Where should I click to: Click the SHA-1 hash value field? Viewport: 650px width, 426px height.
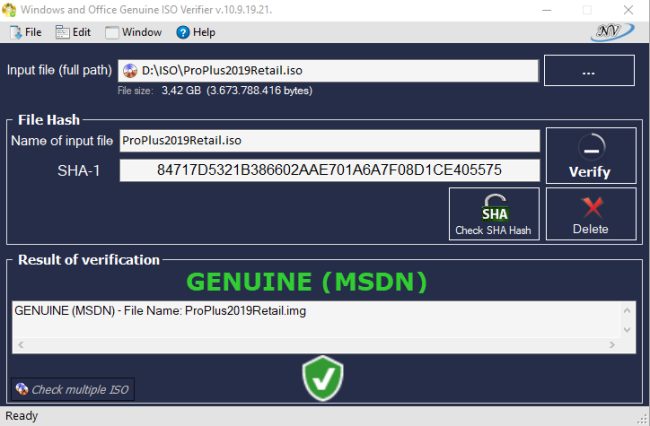[330, 170]
